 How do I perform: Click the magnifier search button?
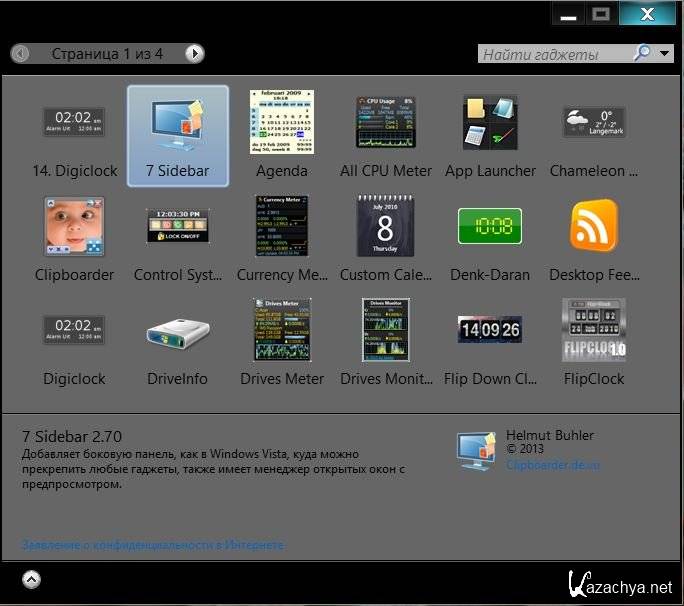(642, 54)
